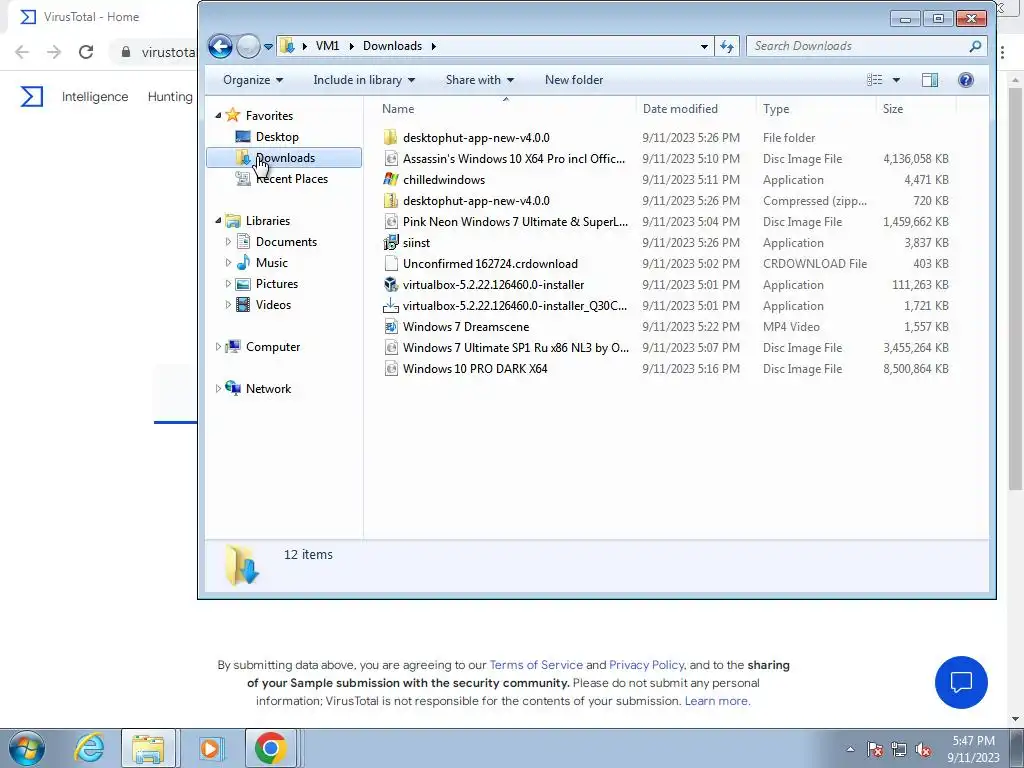Select the chilledwindows application icon

pyautogui.click(x=391, y=180)
